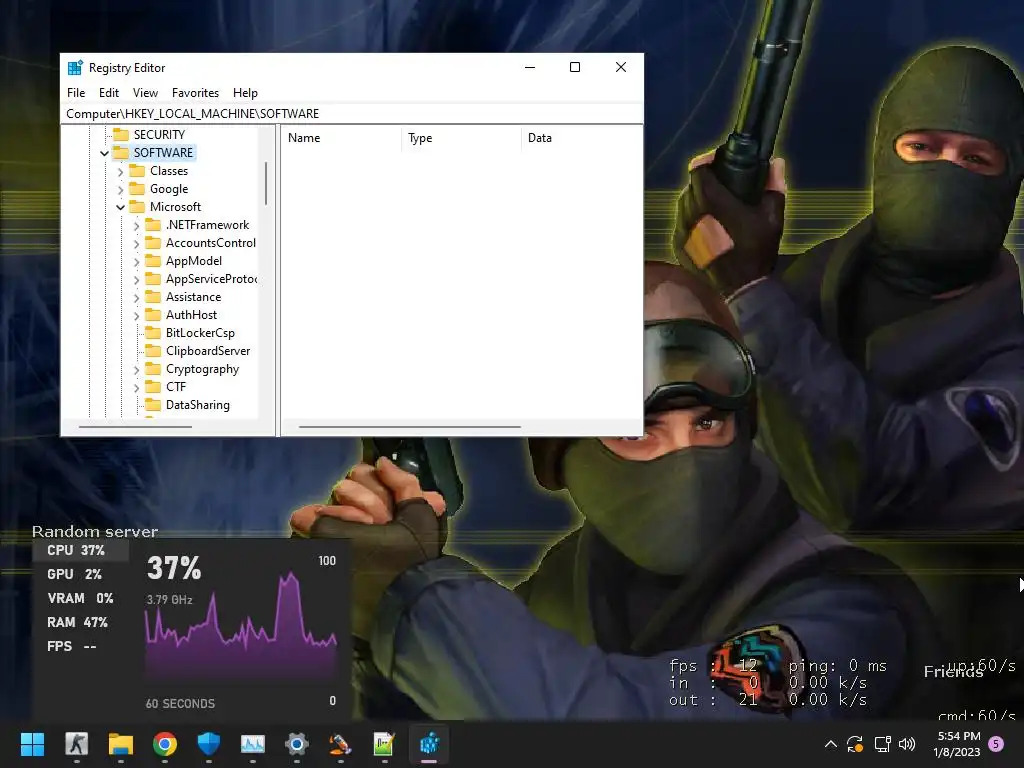Open the Favorites menu
The width and height of the screenshot is (1024, 768).
195,93
